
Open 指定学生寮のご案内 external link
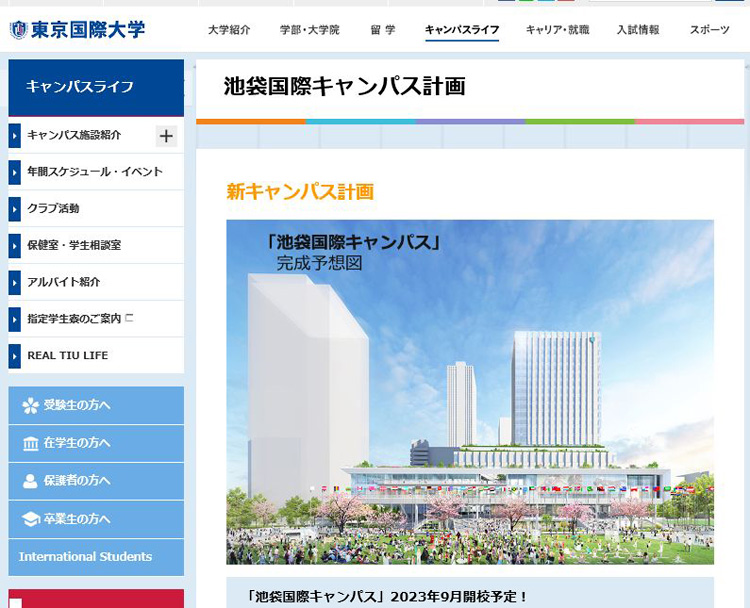point(80,319)
